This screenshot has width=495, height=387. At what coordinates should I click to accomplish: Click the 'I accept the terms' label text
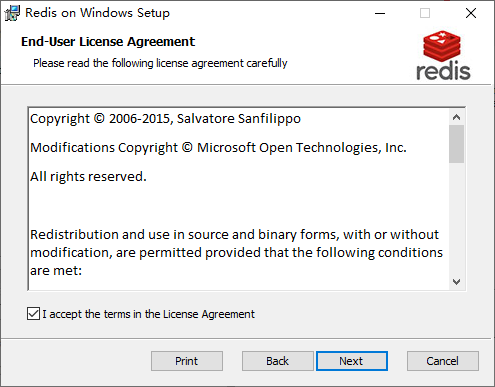[148, 314]
